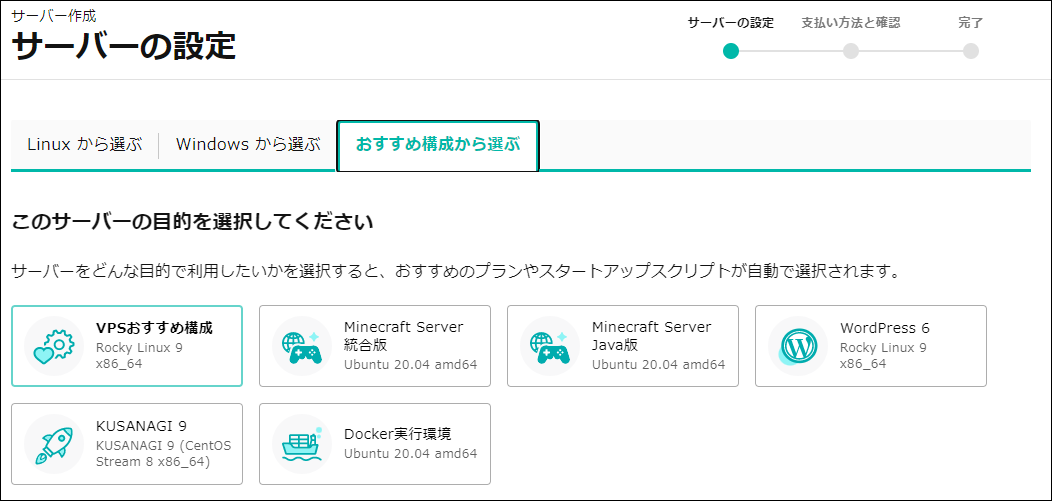Click the 支払い方法と確認 step circle
This screenshot has width=1052, height=501.
851,51
